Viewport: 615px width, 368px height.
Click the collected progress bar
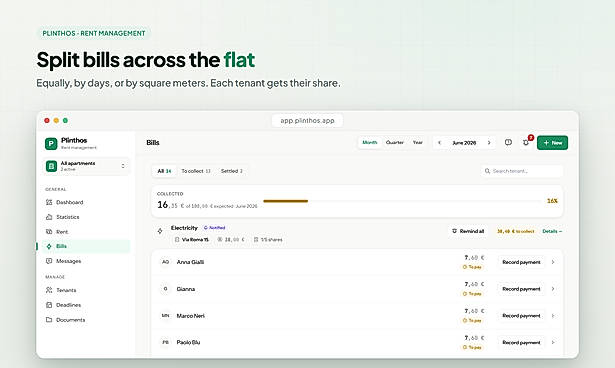tap(402, 201)
